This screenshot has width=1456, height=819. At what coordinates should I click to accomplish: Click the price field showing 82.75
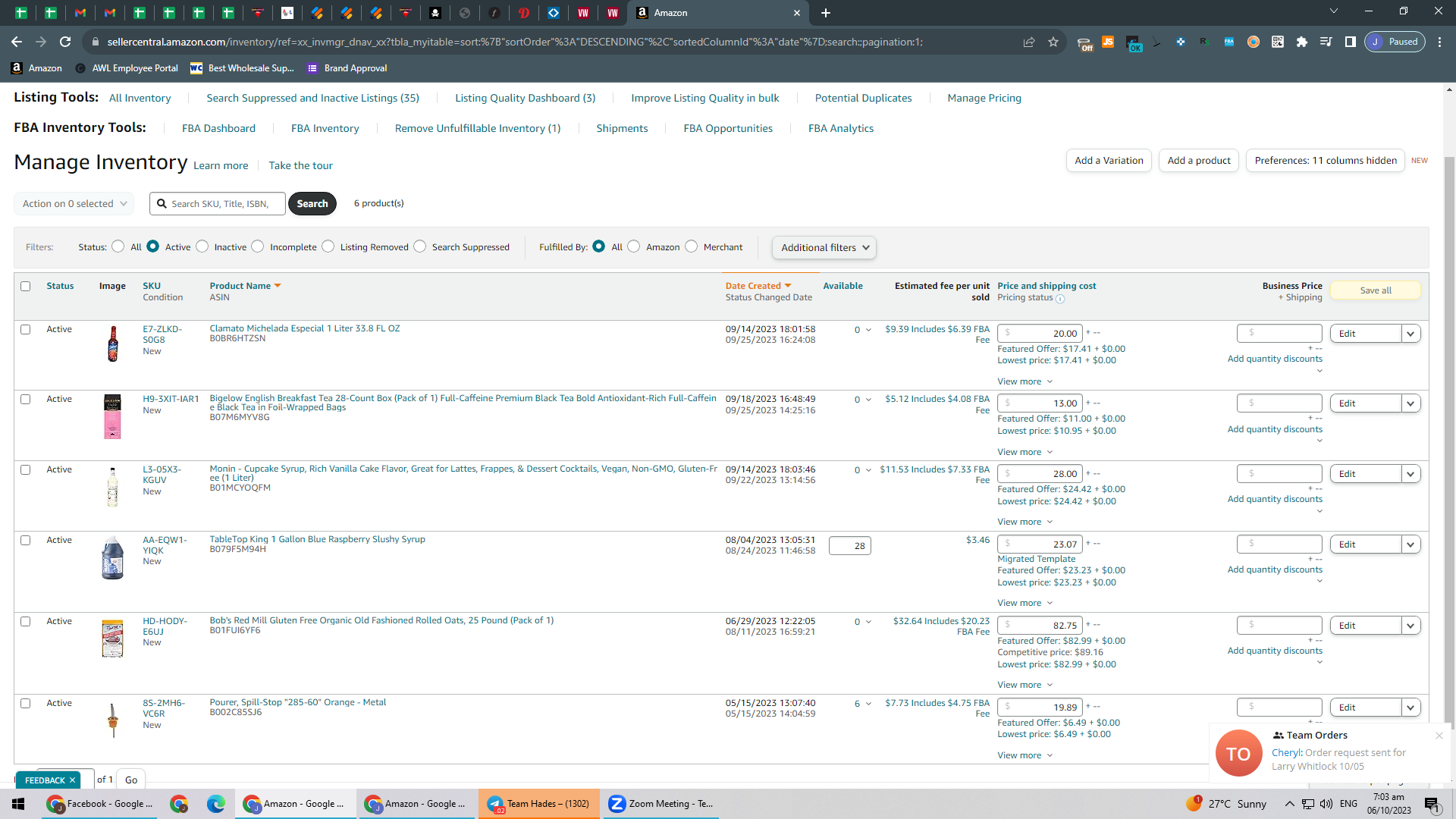1040,626
